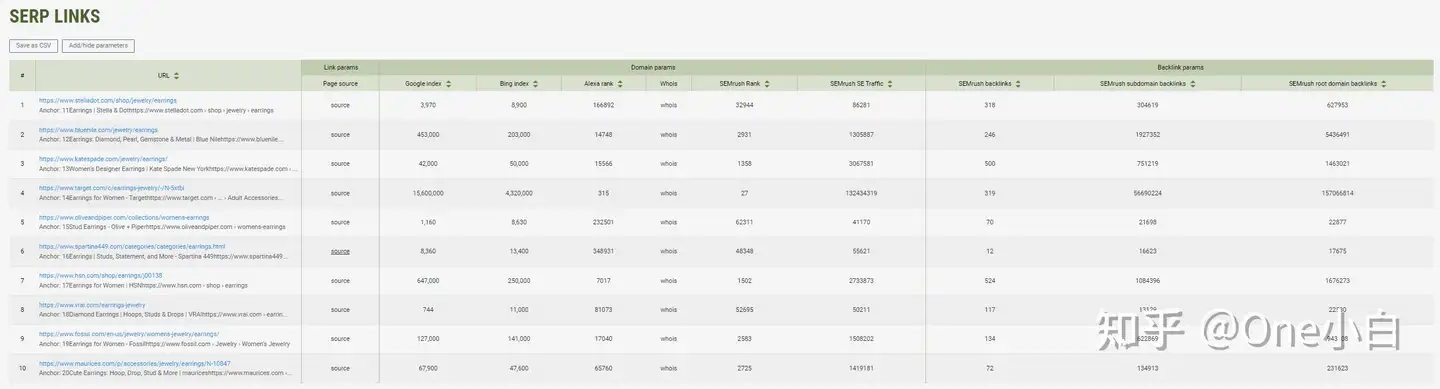Follow the oliveandpiper.com womens-earrings link
Image resolution: width=1440 pixels, height=389 pixels.
pyautogui.click(x=124, y=217)
